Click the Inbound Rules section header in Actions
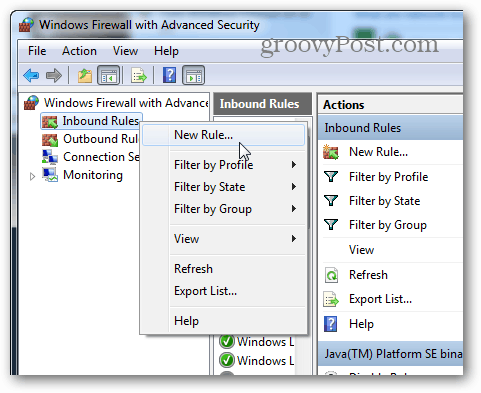 390,128
